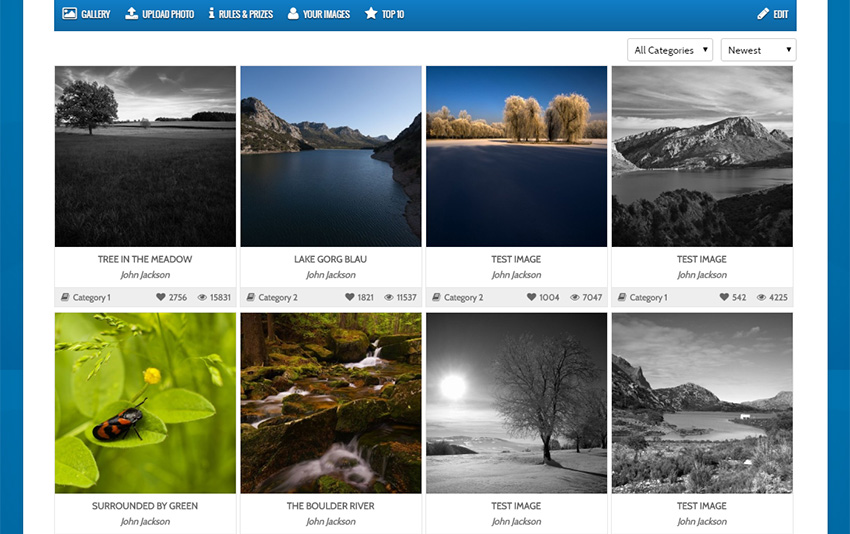Screen dimensions: 850x534
Task: Click John Jackson under Surrounded by Green
Action: click(145, 522)
